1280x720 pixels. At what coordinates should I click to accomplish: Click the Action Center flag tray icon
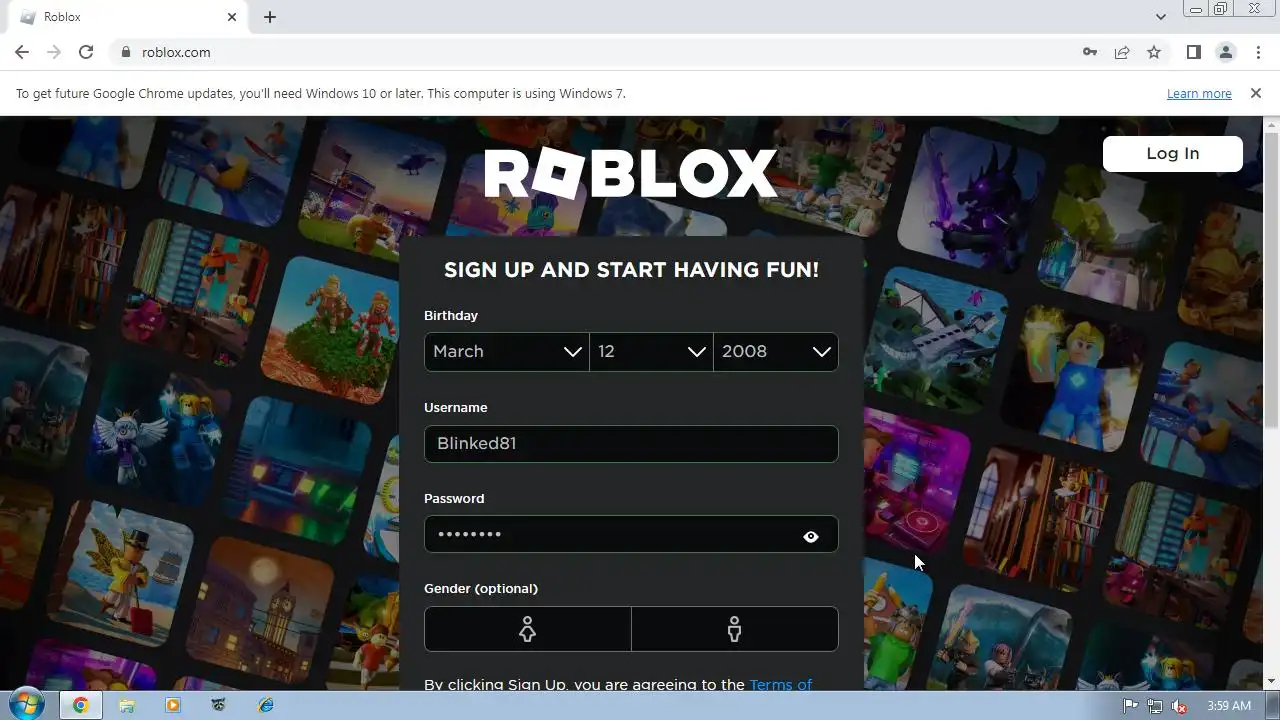pyautogui.click(x=1131, y=705)
